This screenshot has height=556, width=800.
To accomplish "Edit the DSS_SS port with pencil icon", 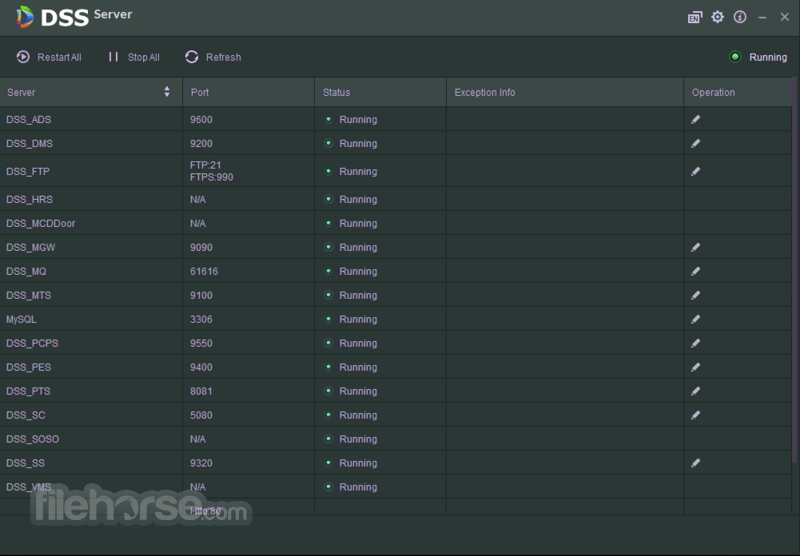I will pyautogui.click(x=695, y=463).
